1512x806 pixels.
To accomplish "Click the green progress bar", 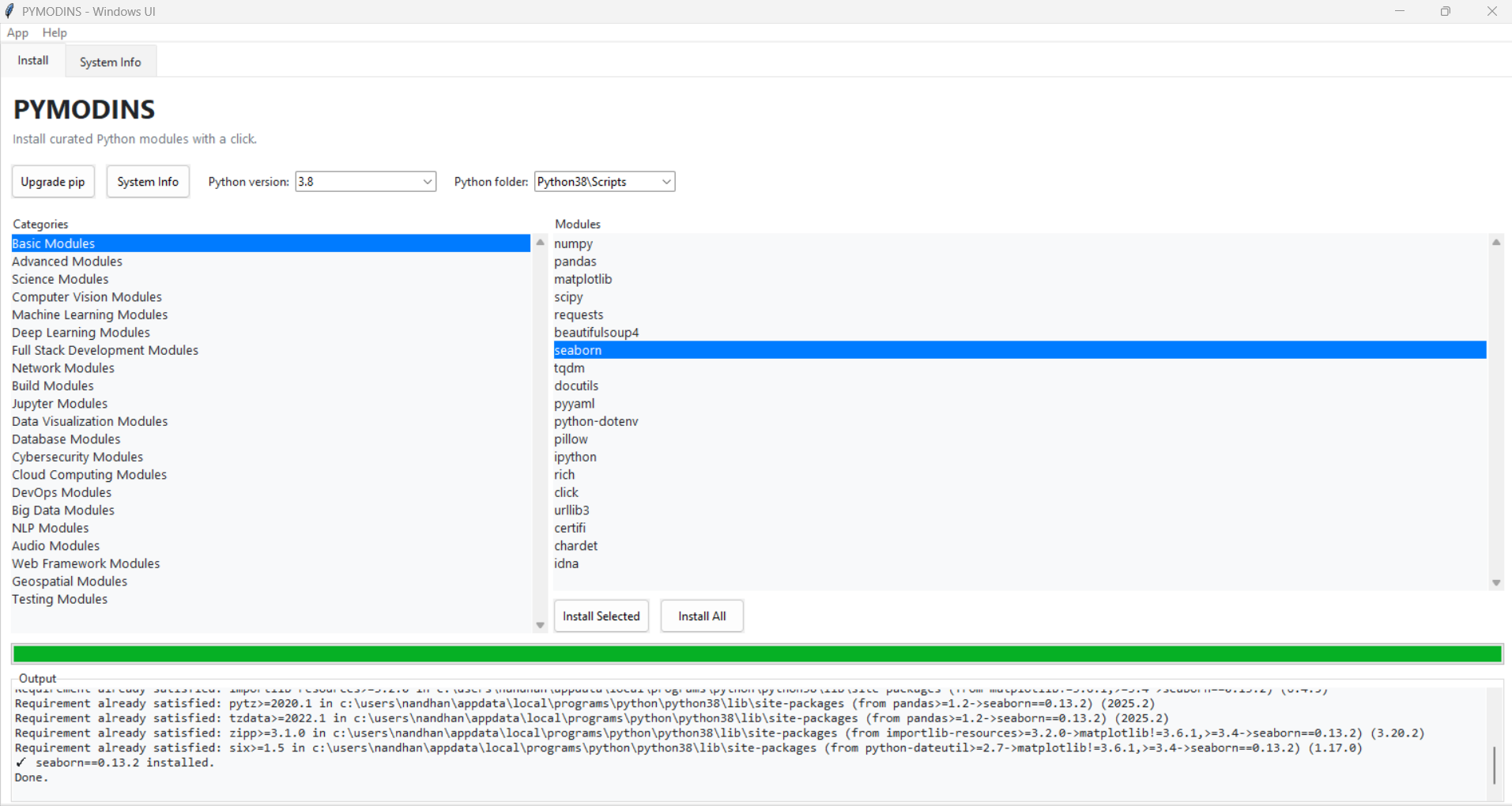I will [755, 653].
